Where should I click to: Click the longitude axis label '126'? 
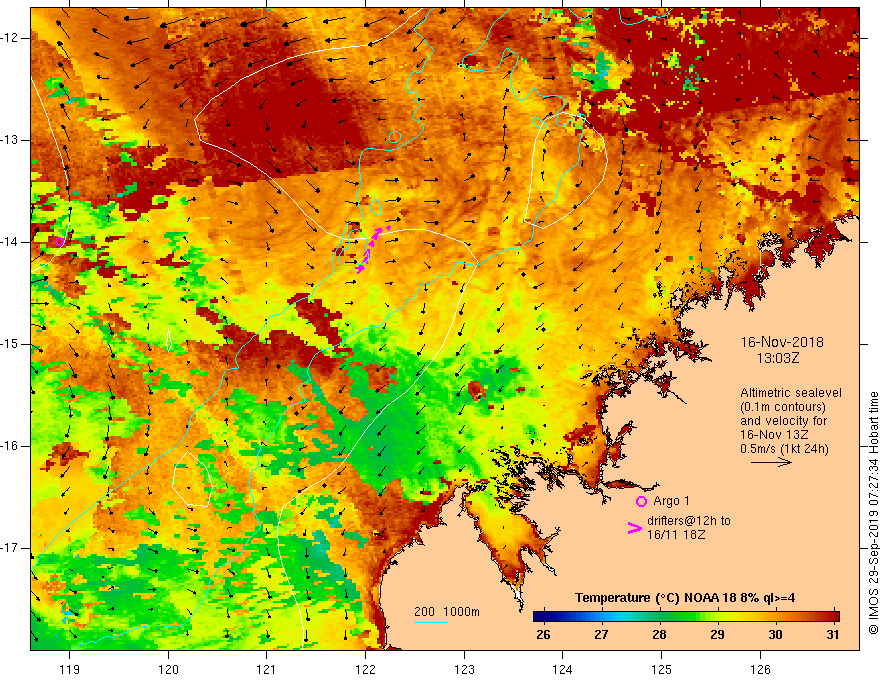(x=760, y=669)
